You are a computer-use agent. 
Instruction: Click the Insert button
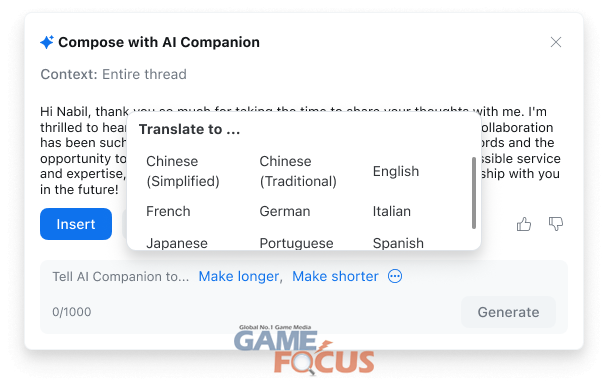click(76, 224)
